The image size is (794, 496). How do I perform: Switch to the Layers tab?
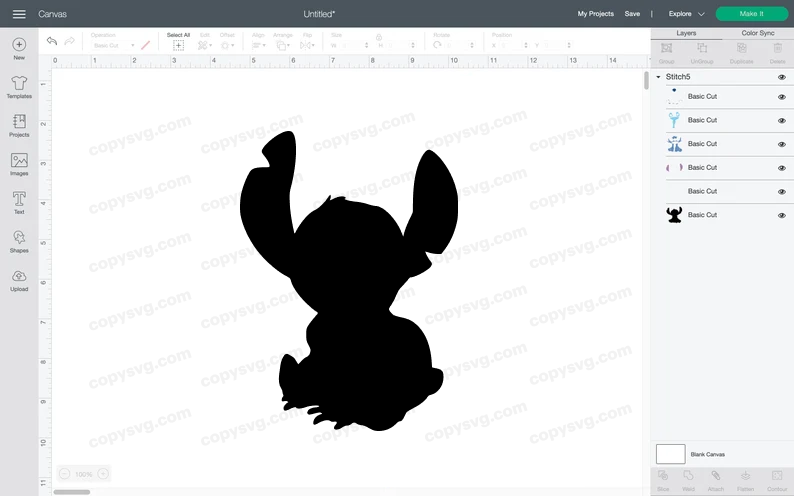pos(686,33)
